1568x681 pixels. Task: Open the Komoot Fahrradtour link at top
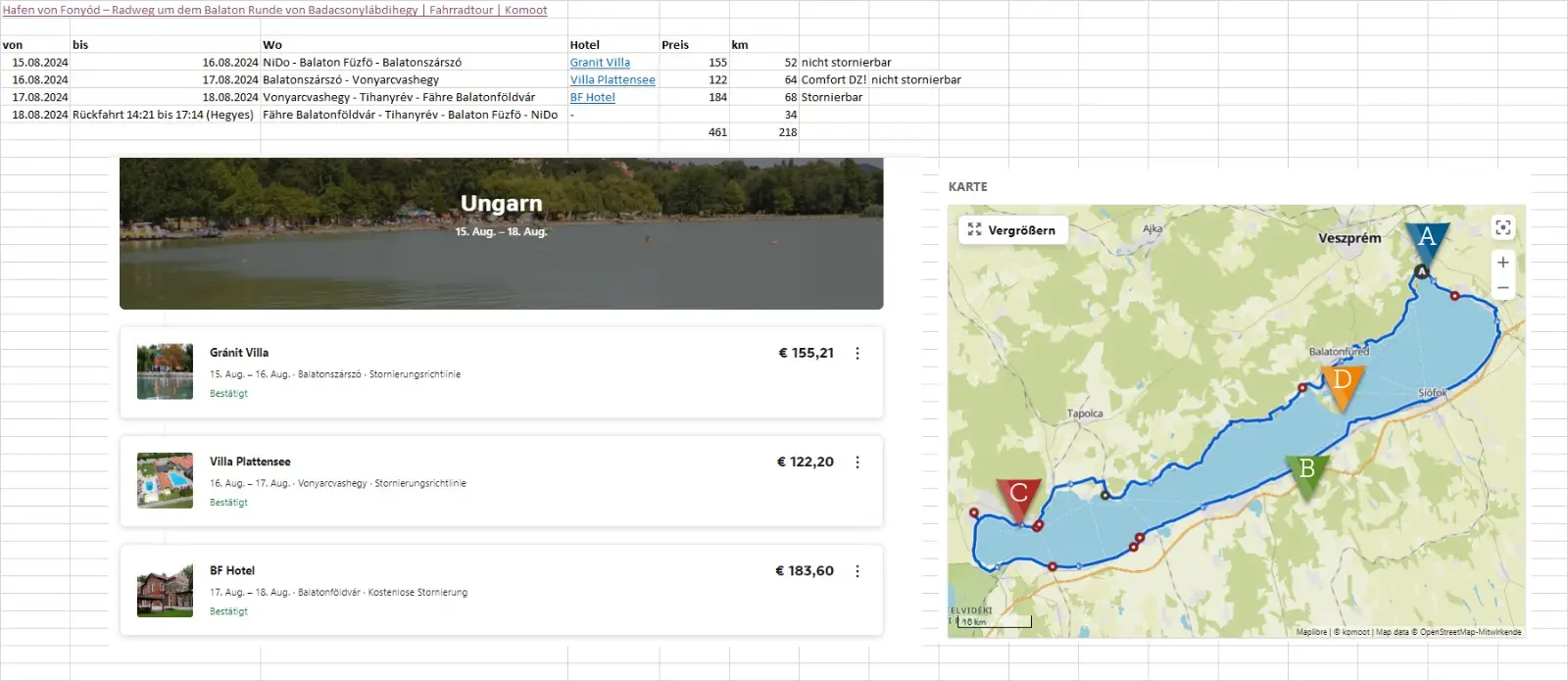pos(274,10)
